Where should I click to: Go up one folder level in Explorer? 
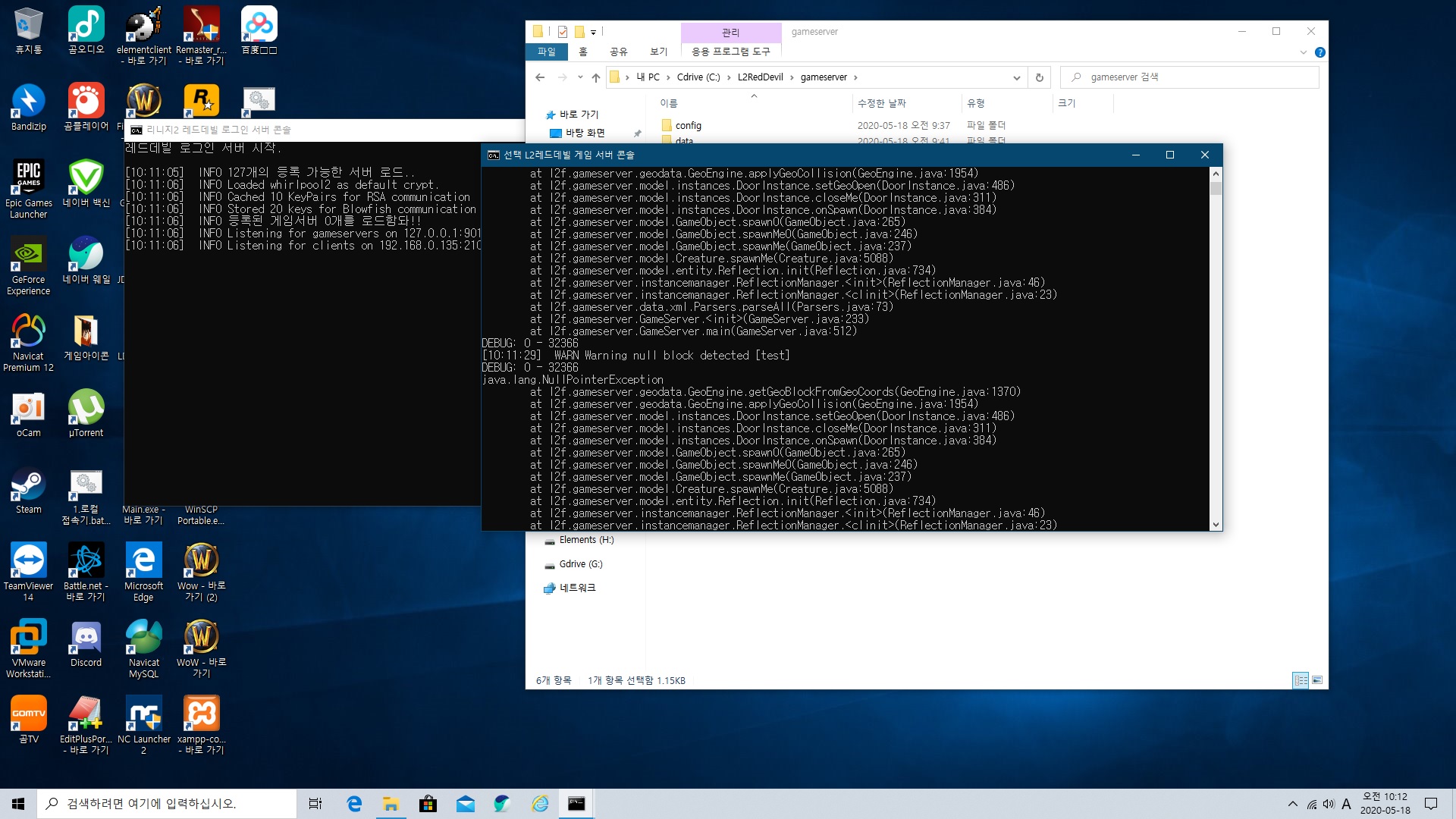pos(596,77)
